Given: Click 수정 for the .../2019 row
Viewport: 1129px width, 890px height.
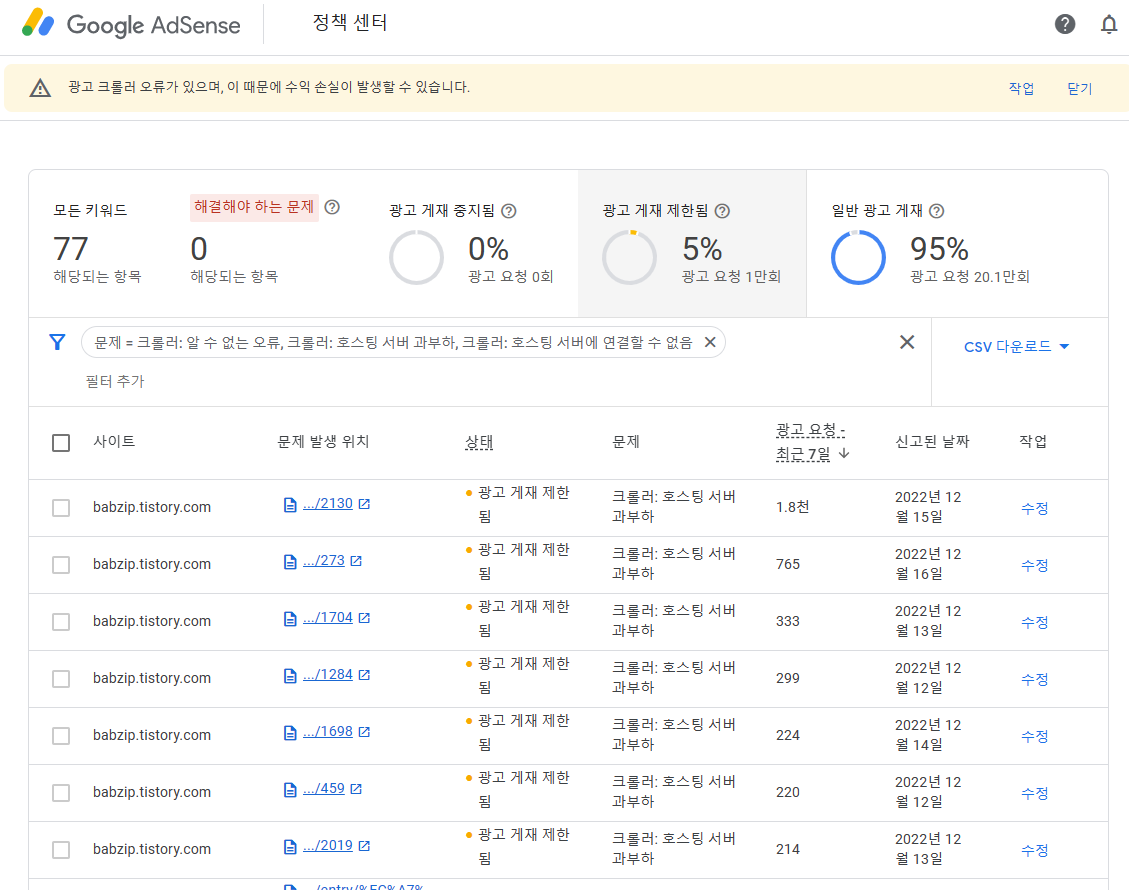Looking at the screenshot, I should coord(1035,850).
